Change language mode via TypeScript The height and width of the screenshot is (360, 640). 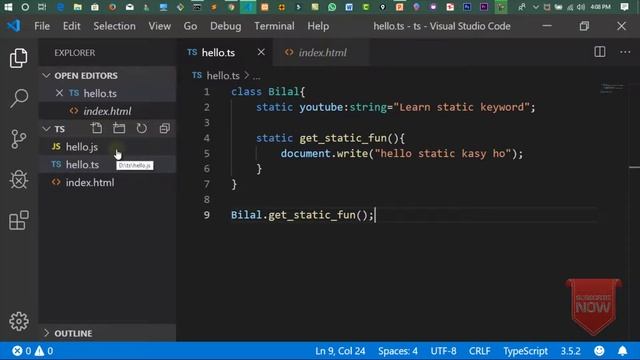[x=525, y=351]
